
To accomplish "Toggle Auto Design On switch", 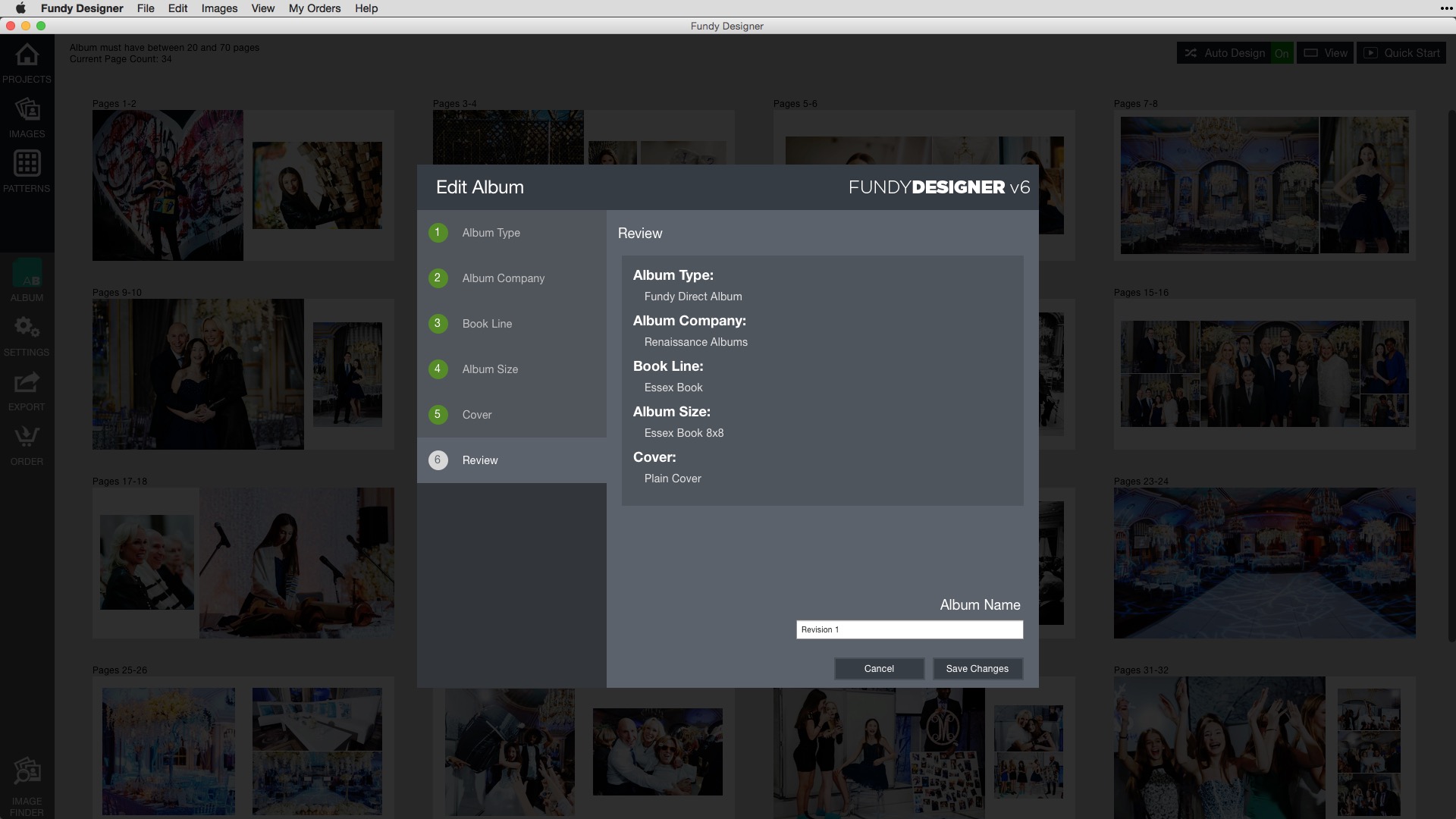I will point(1282,53).
